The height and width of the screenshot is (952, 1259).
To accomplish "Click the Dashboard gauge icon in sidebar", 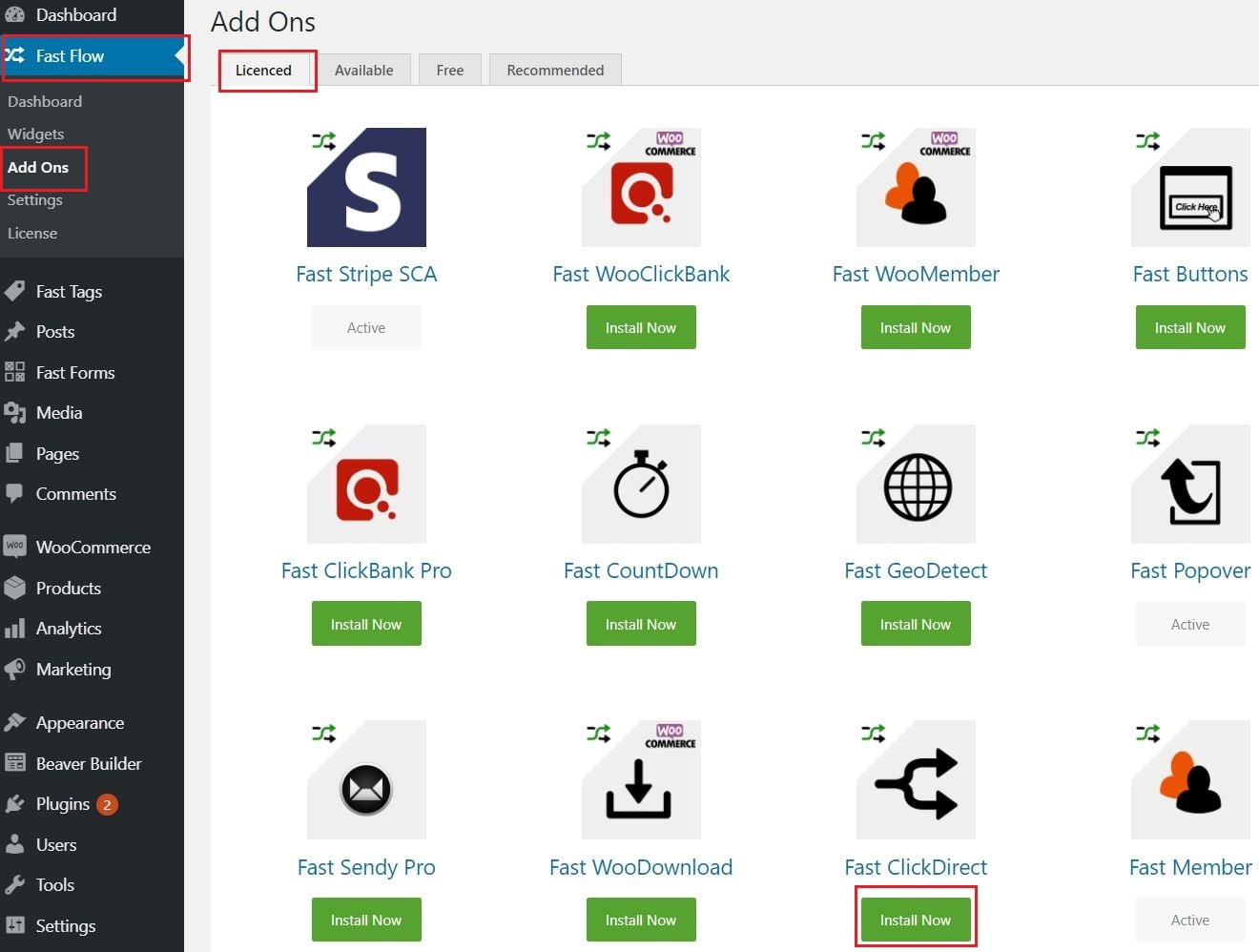I will click(14, 14).
